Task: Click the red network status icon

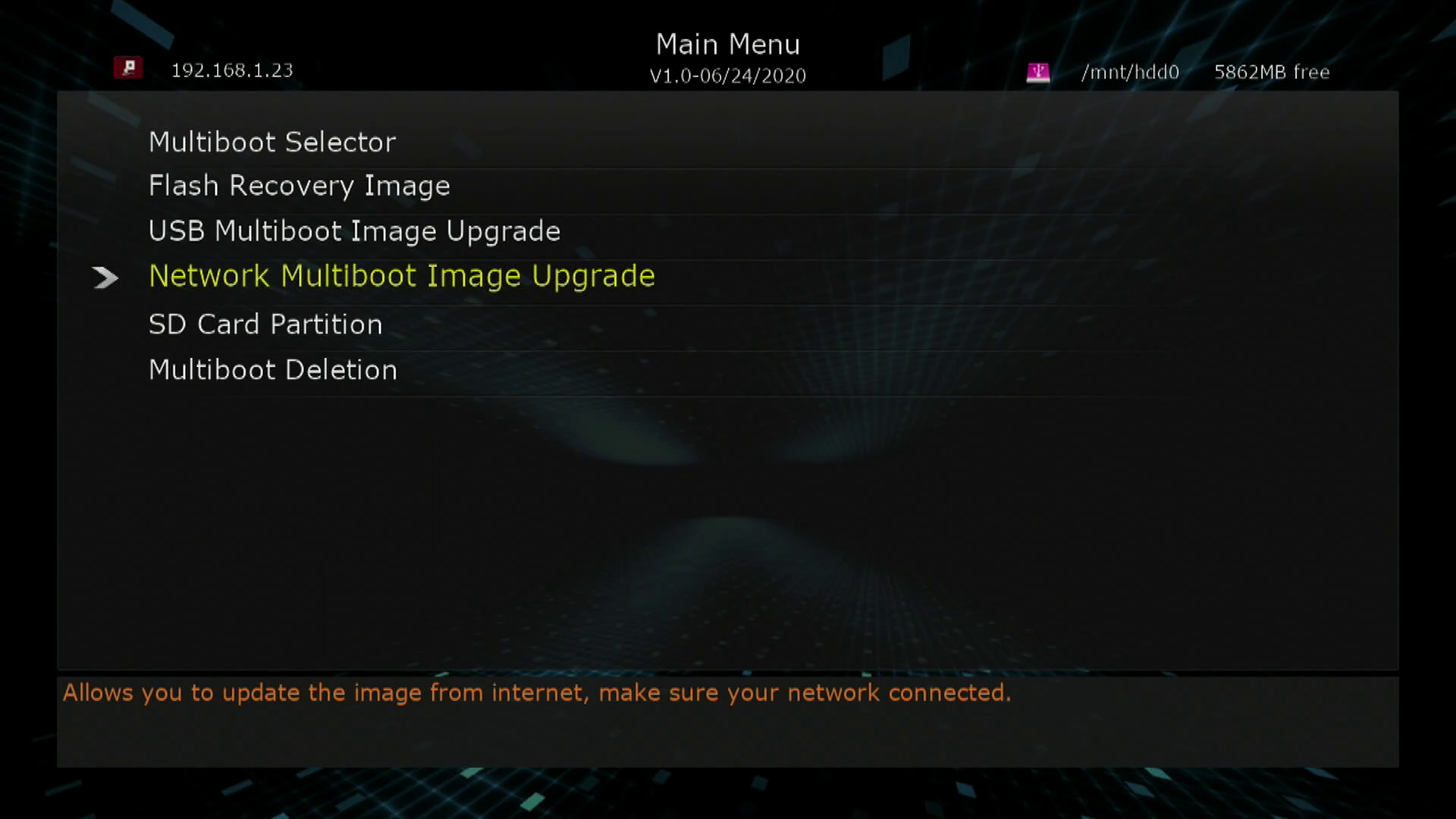Action: (x=128, y=68)
